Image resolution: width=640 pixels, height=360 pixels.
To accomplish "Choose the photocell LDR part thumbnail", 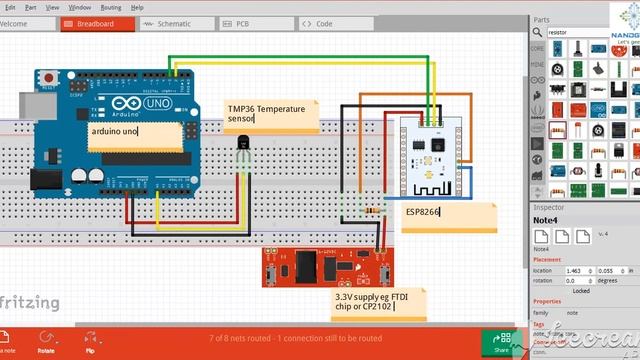I will click(578, 171).
